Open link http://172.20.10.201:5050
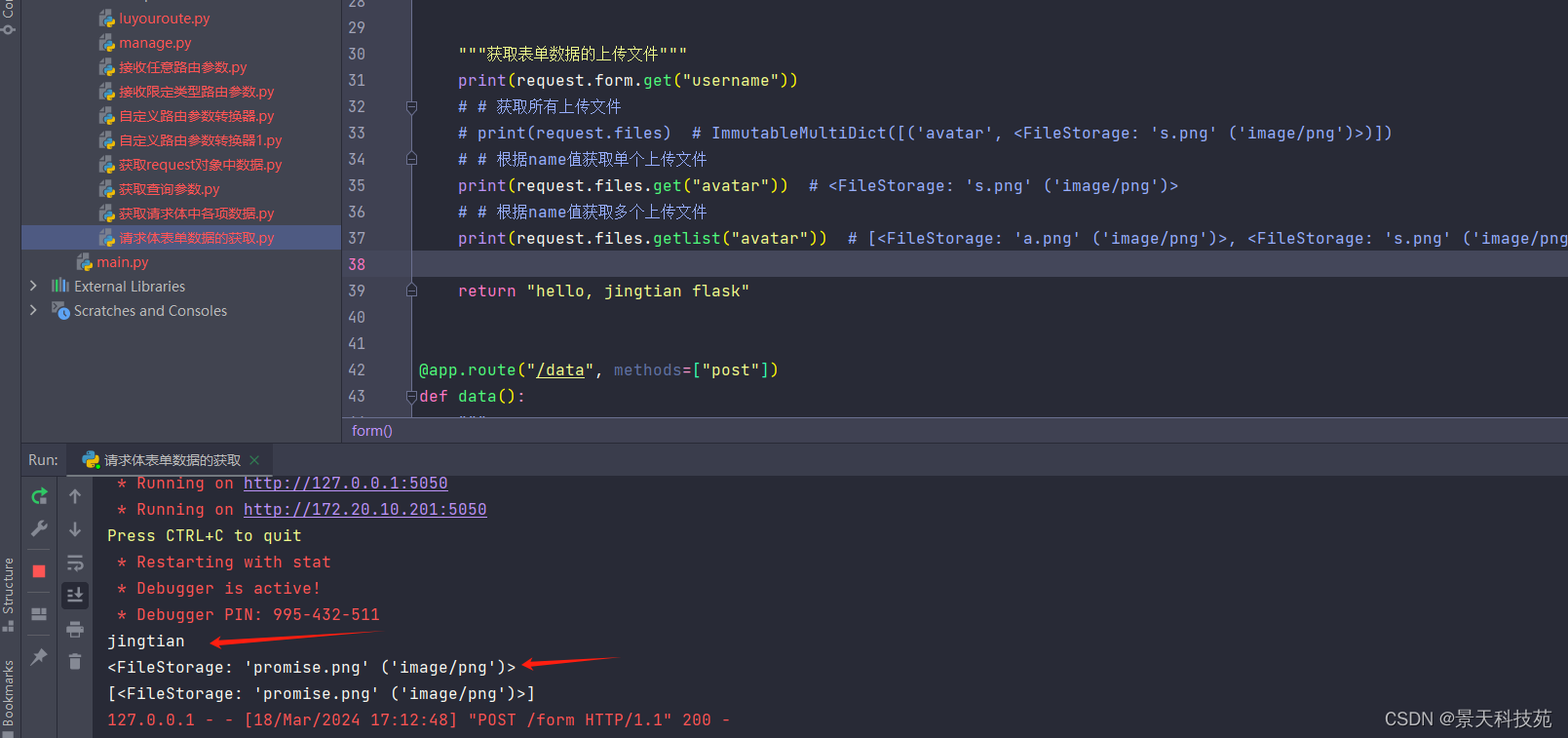Viewport: 1568px width, 738px height. click(x=365, y=510)
